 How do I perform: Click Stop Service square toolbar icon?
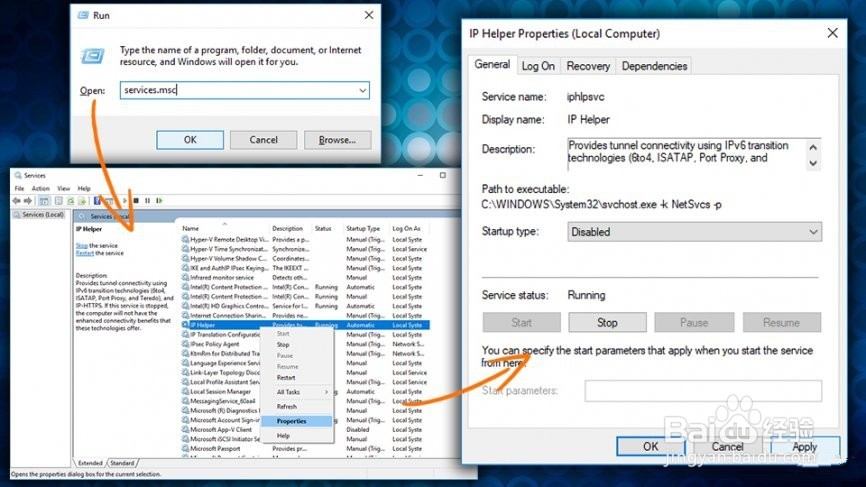point(136,200)
